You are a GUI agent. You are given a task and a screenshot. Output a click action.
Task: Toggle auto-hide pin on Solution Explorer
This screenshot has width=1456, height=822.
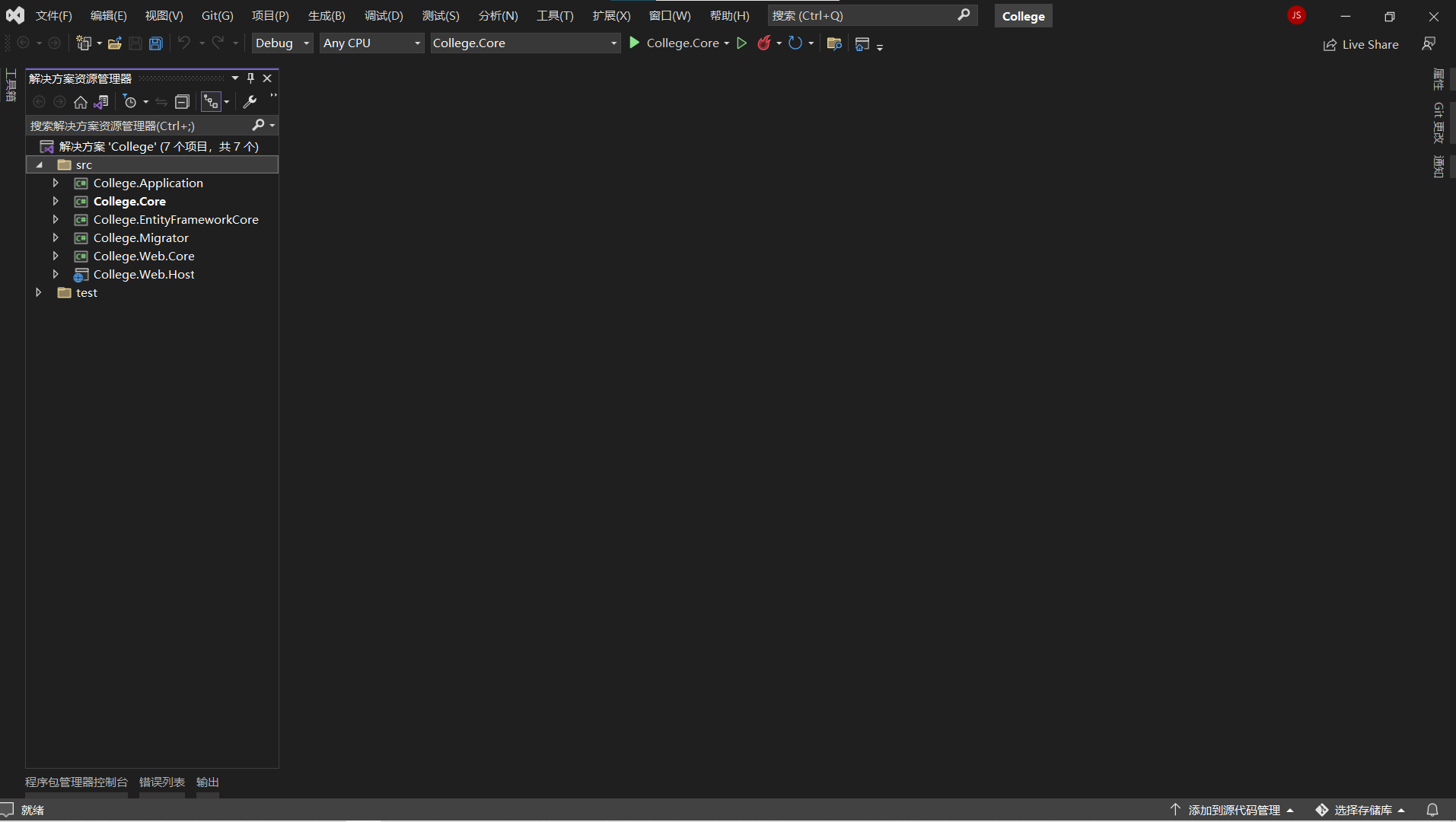tap(250, 78)
